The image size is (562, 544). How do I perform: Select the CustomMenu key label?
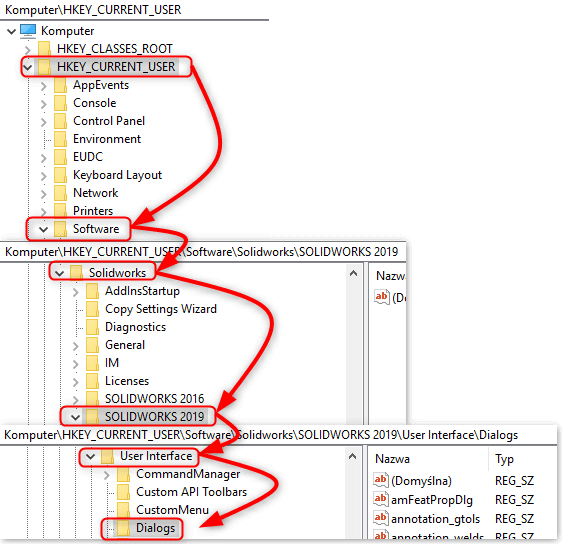[x=172, y=510]
